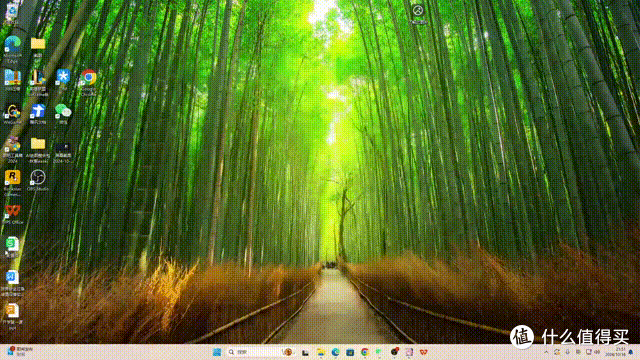The width and height of the screenshot is (640, 360).
Task: Open the circular widget icon atop the desktop
Action: 418,11
